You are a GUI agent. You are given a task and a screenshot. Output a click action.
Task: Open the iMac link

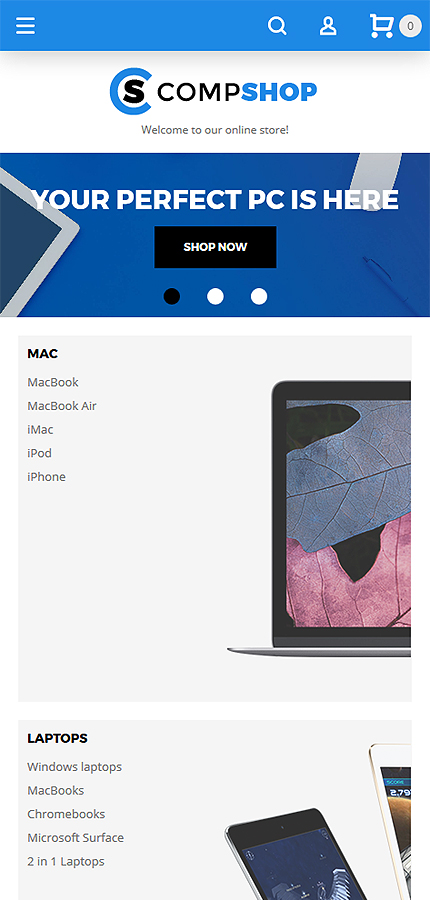click(40, 429)
